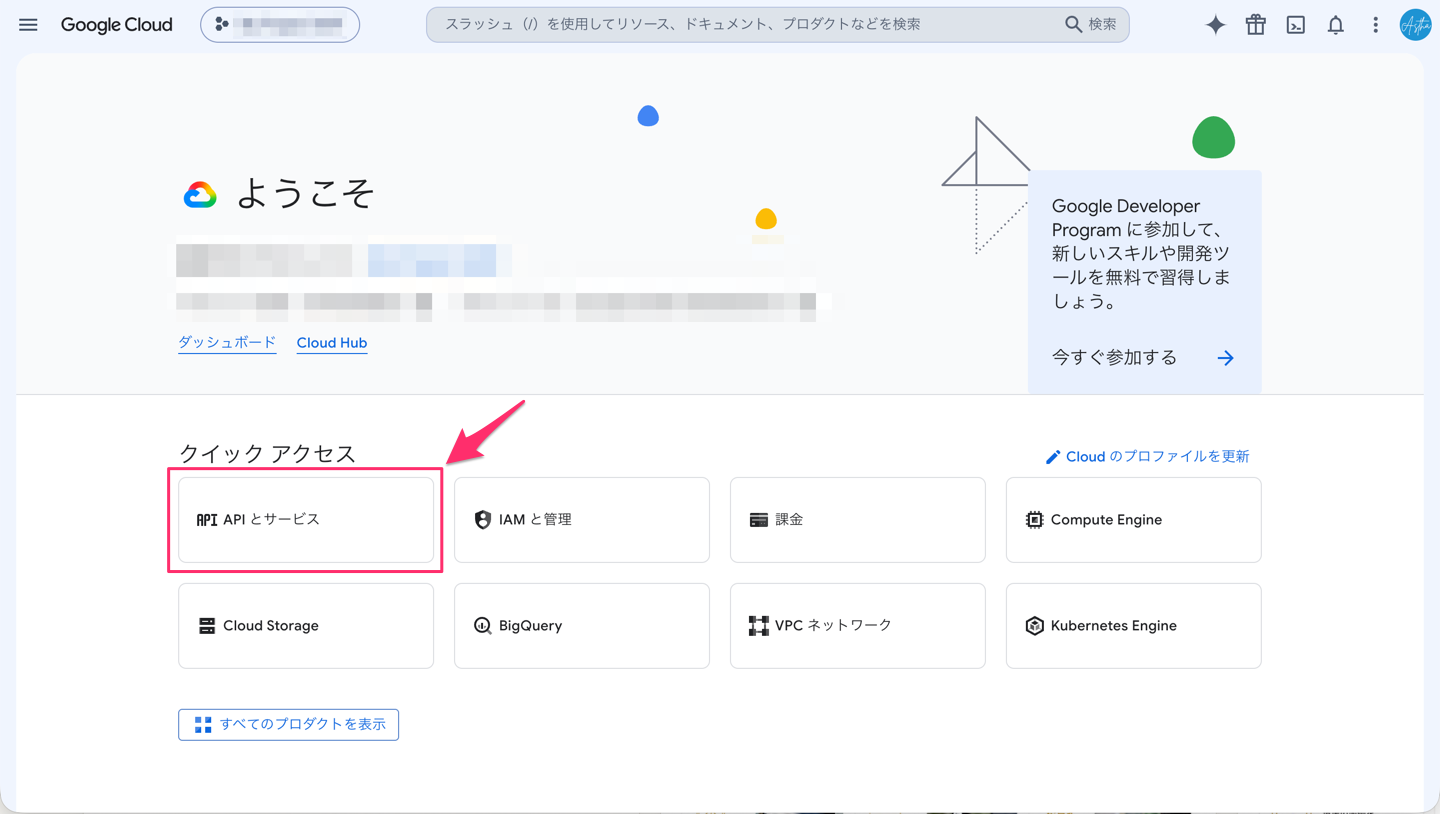Open API とサービス card
This screenshot has height=814, width=1440.
coord(306,520)
